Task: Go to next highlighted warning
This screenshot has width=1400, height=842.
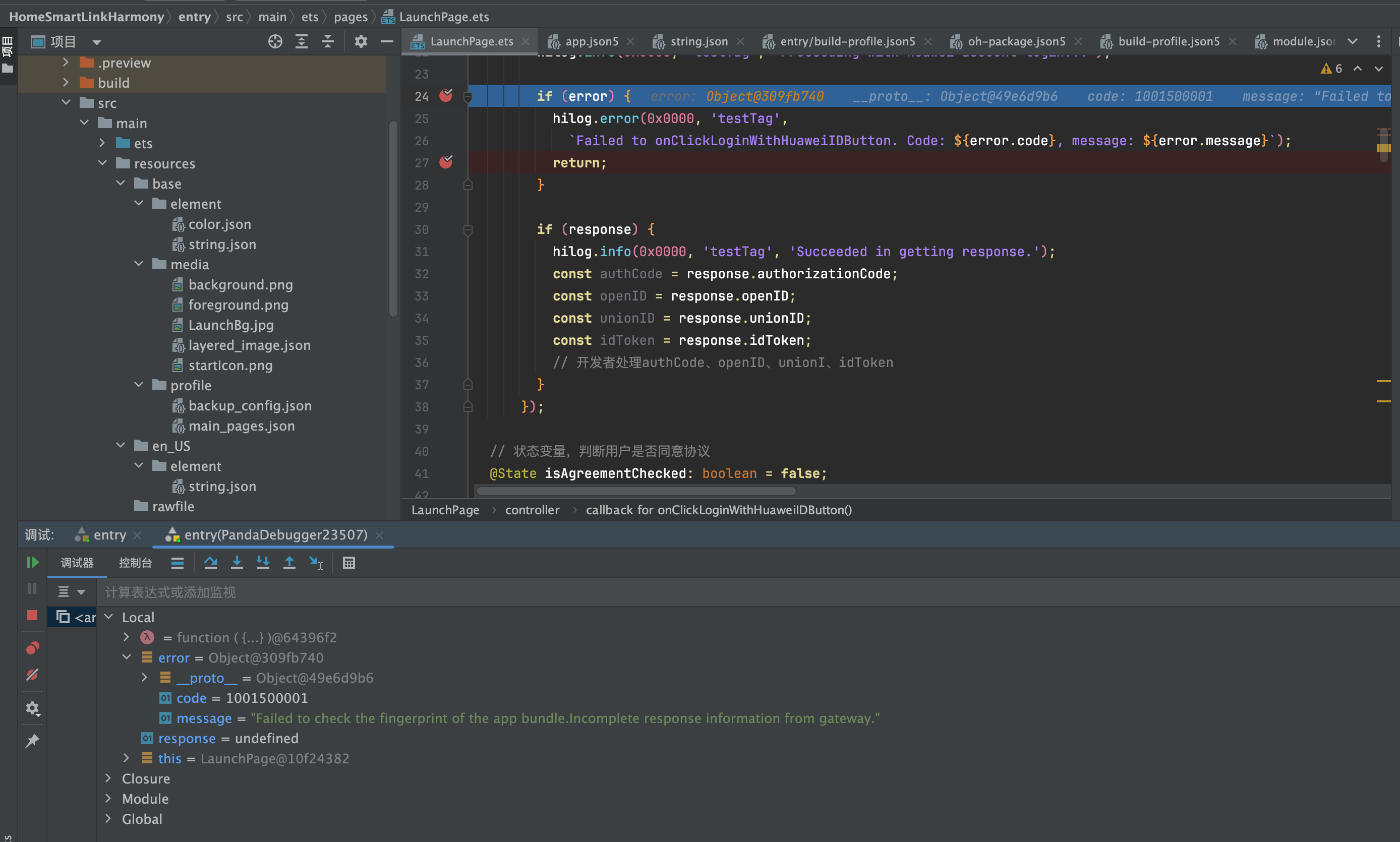Action: [1378, 69]
